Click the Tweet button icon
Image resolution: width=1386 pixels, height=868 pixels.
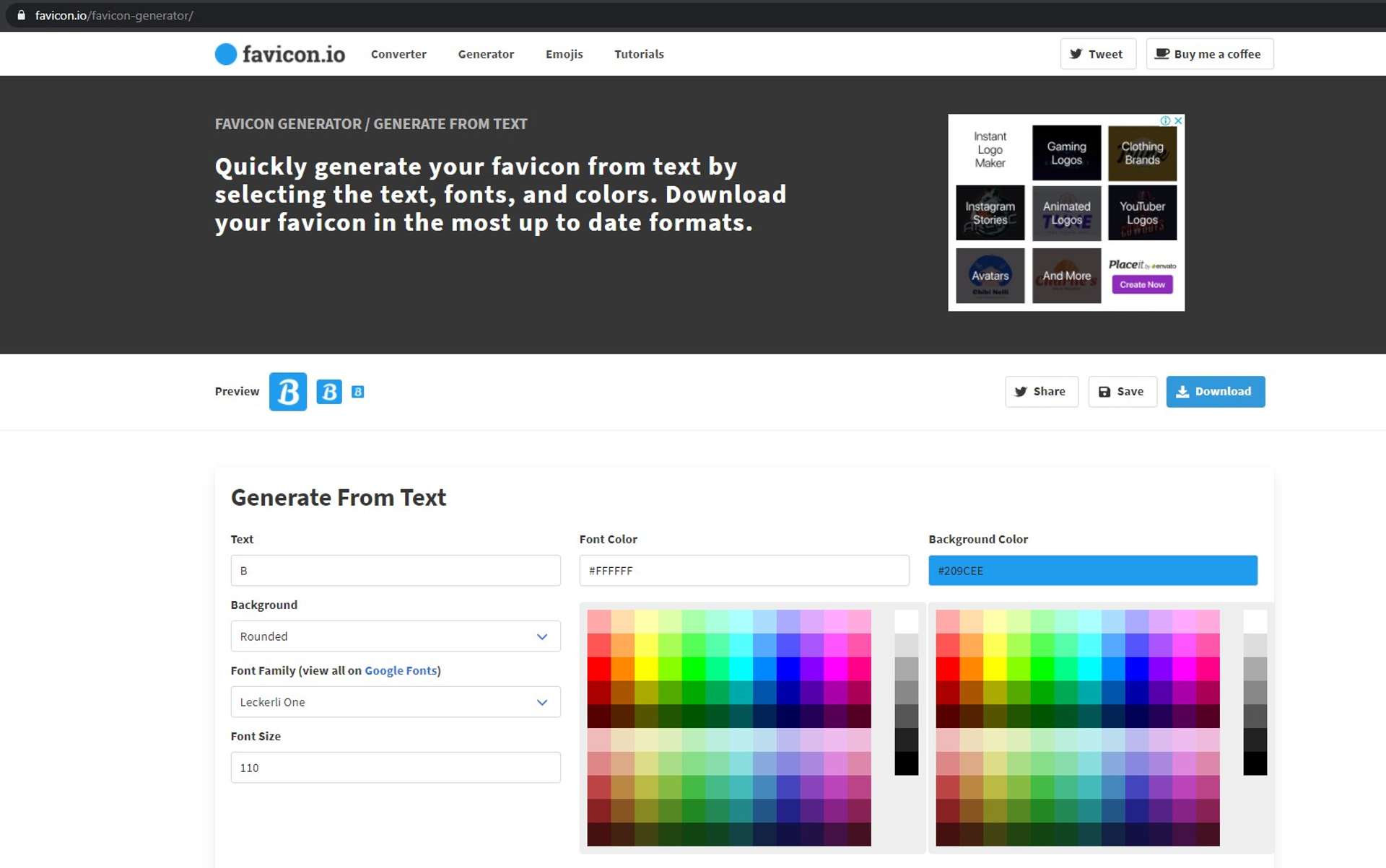pos(1076,54)
